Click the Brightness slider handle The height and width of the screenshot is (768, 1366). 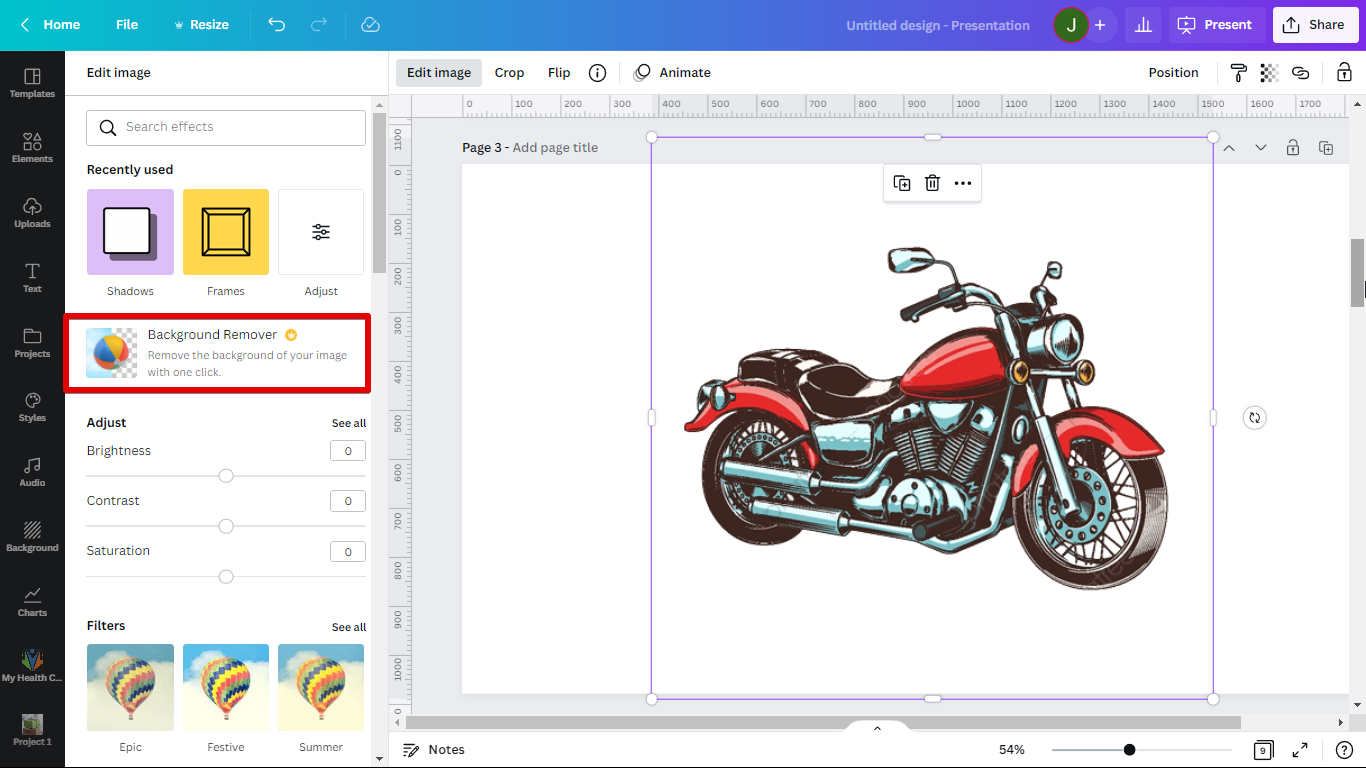coord(226,476)
